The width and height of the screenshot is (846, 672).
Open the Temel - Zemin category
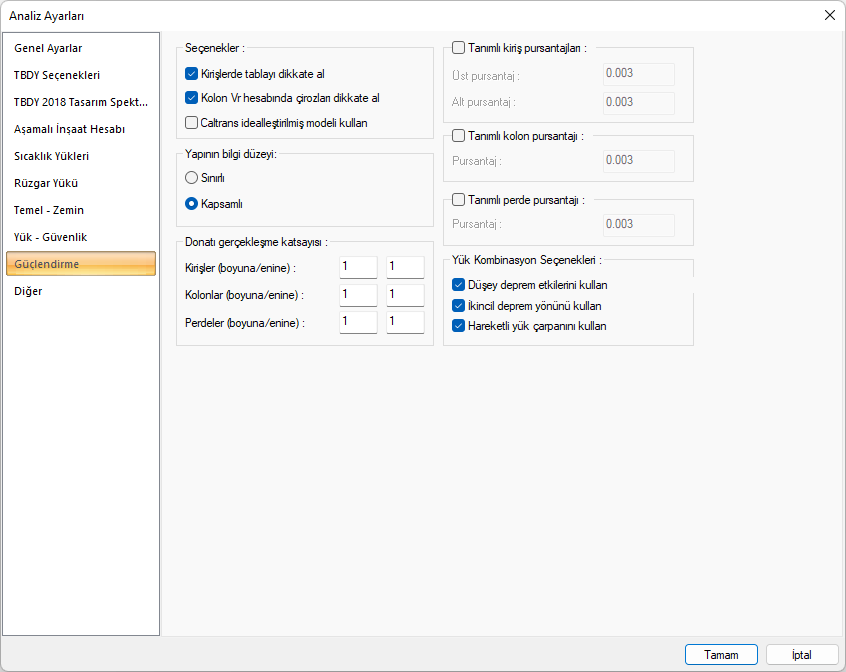(x=49, y=210)
